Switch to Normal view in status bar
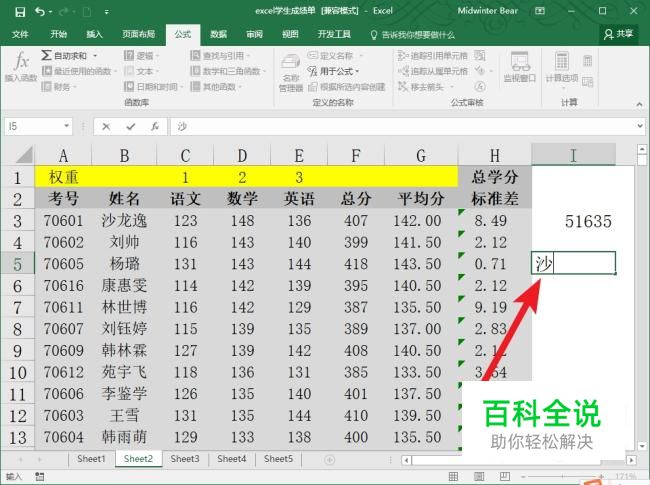This screenshot has height=485, width=650. [454, 477]
